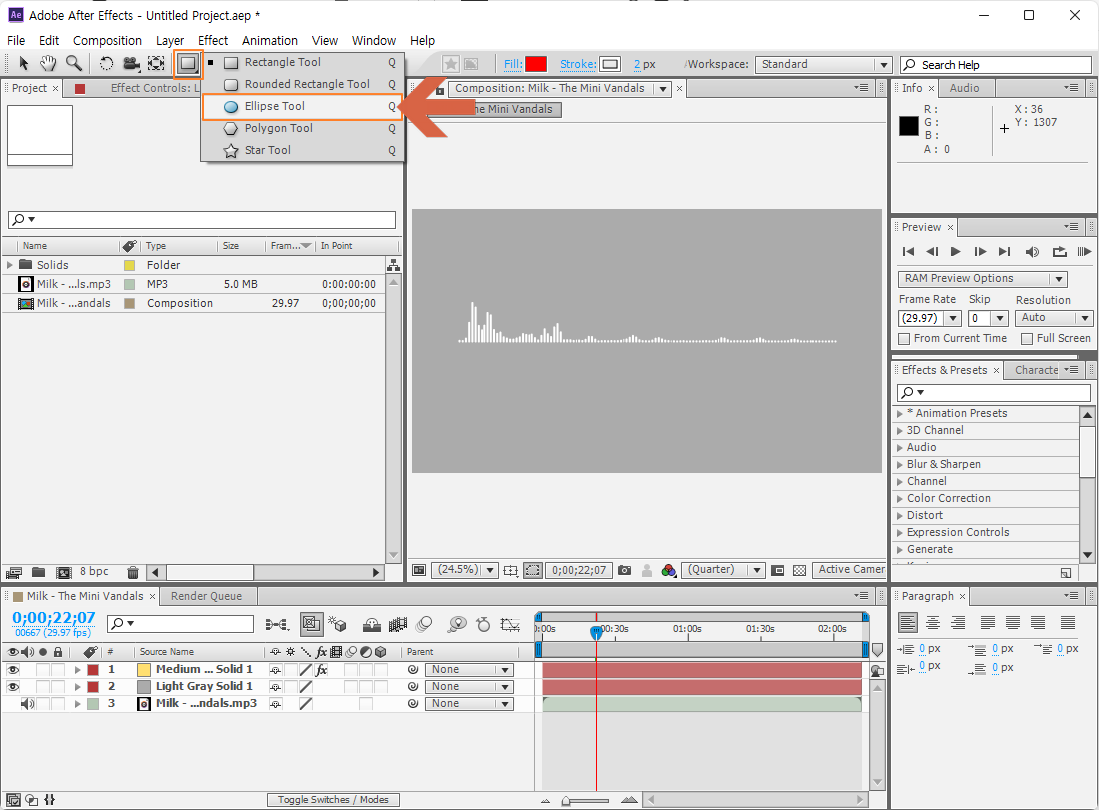Viewport: 1099px width, 810px height.
Task: Delete selected project item trash icon
Action: click(132, 572)
